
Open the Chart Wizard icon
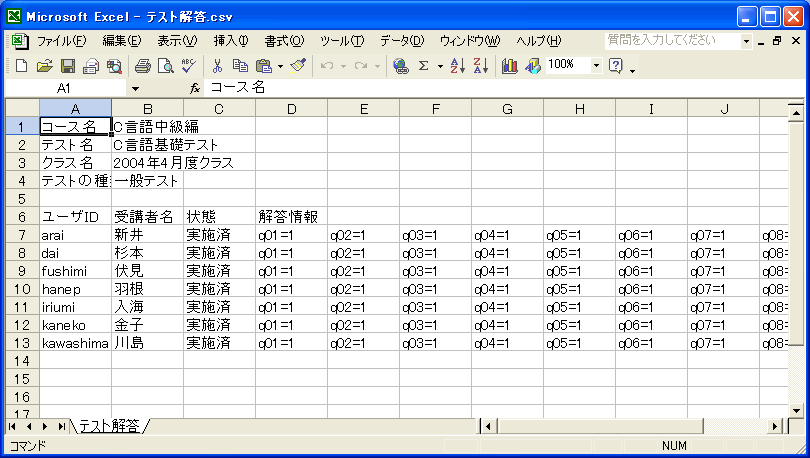pos(509,66)
